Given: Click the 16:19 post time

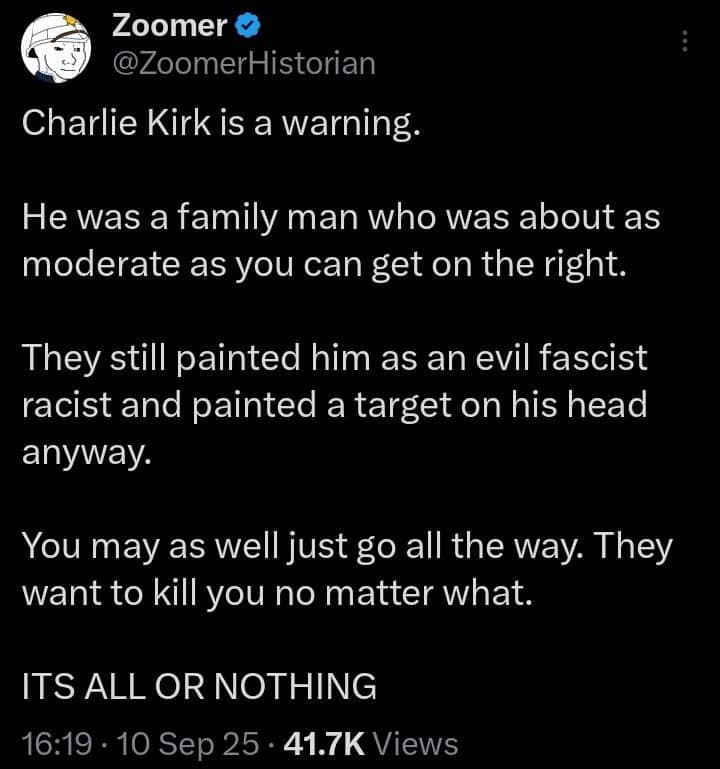Looking at the screenshot, I should 56,743.
